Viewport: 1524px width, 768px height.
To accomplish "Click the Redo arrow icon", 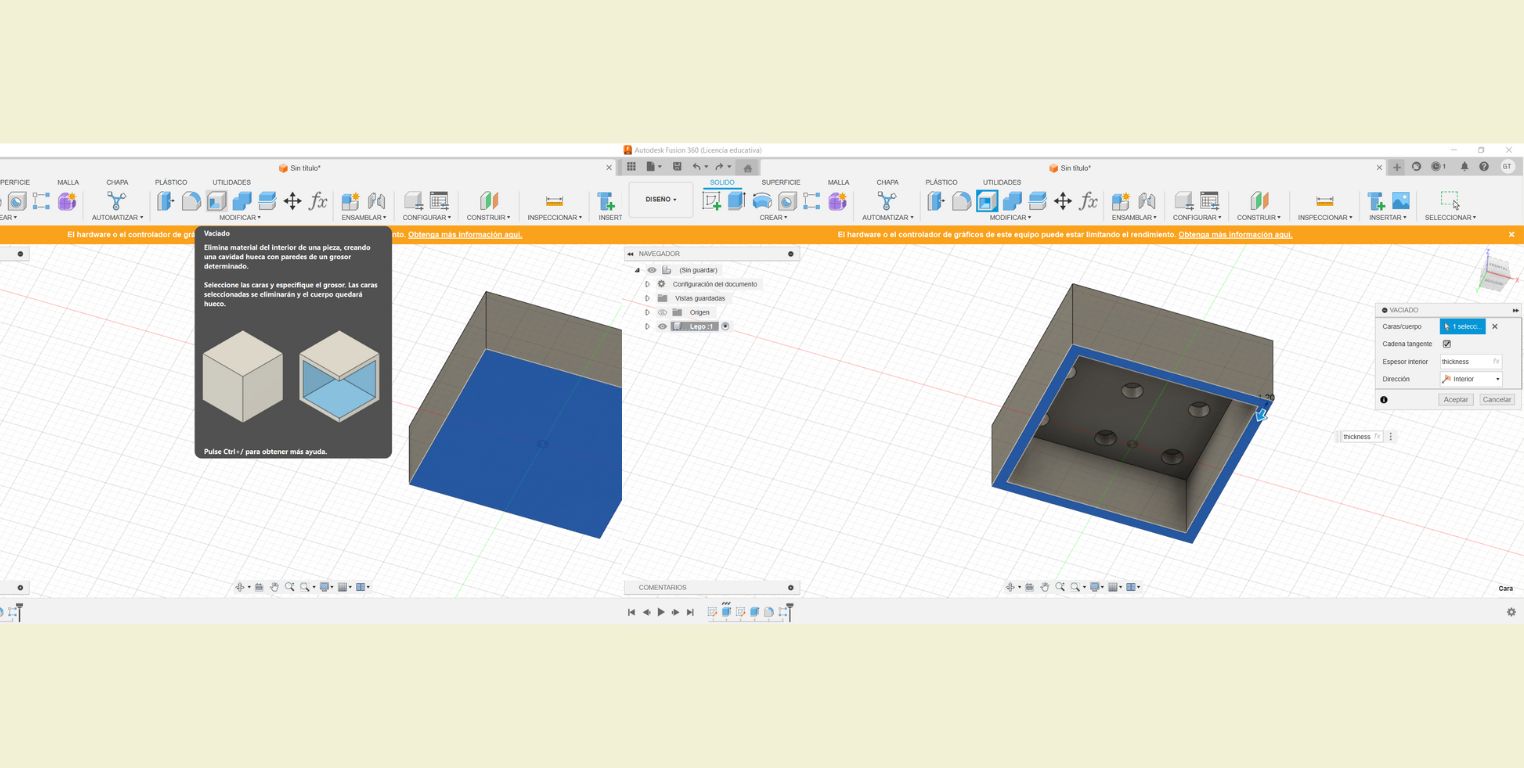I will point(719,167).
